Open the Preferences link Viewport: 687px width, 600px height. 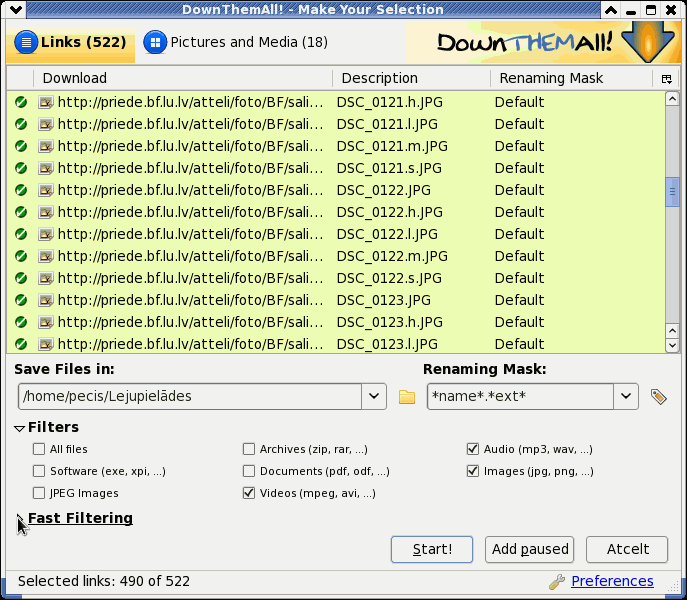pyautogui.click(x=612, y=581)
